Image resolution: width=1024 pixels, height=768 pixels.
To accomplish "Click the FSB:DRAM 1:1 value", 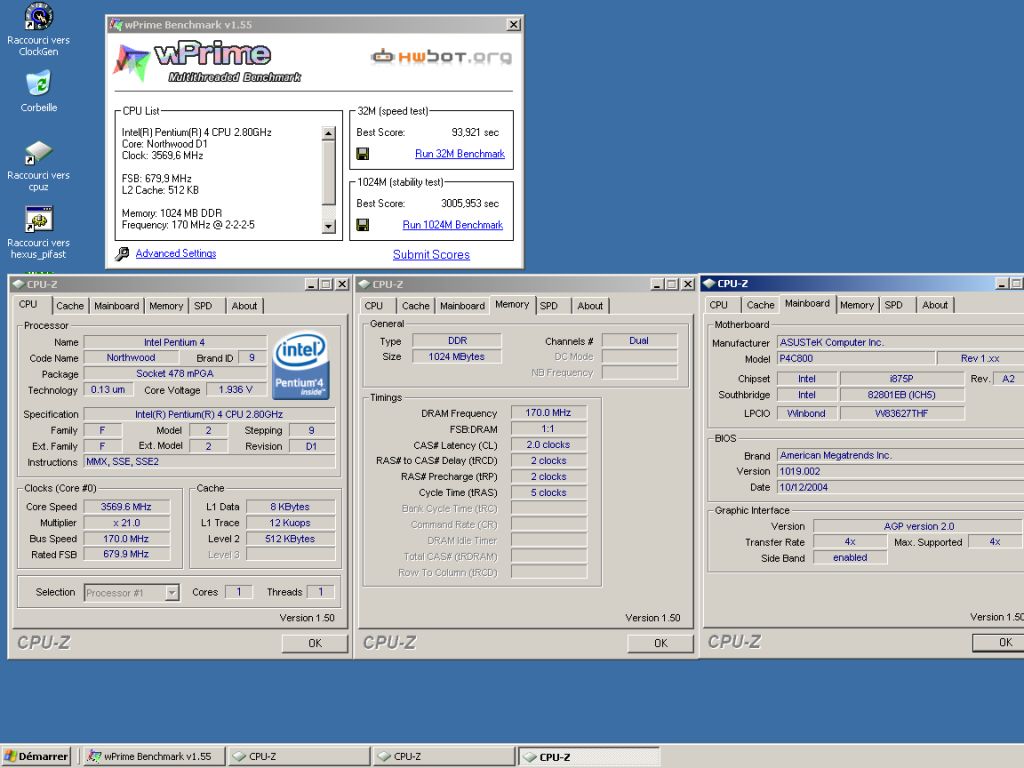I will [548, 429].
